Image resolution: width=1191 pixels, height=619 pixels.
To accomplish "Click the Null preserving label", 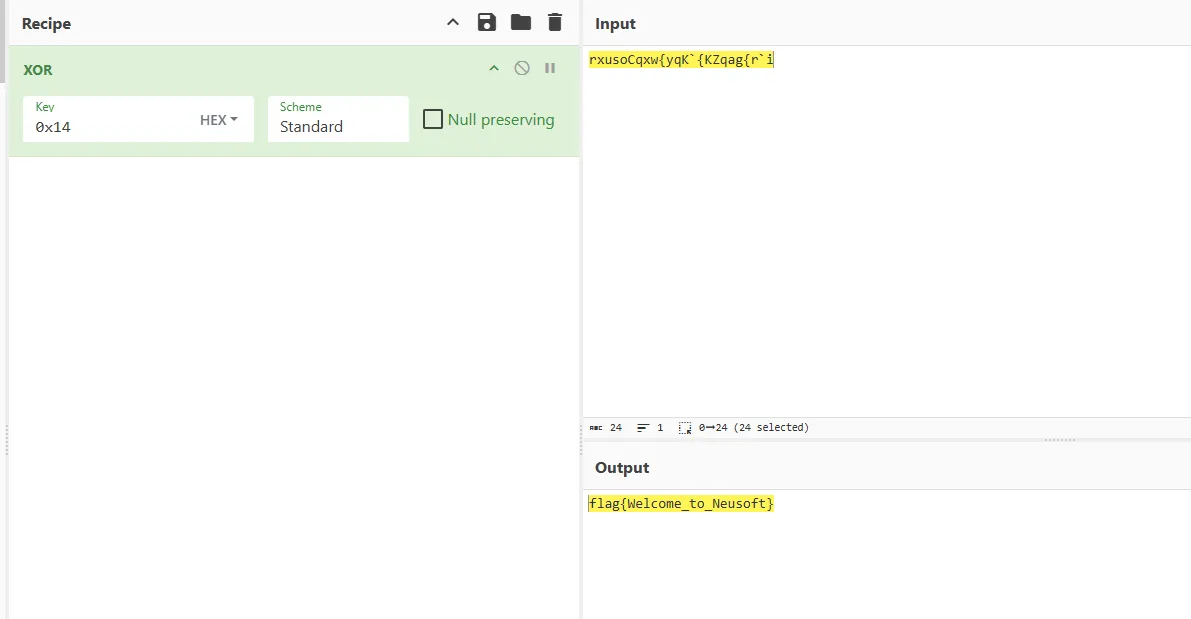I will [x=500, y=120].
